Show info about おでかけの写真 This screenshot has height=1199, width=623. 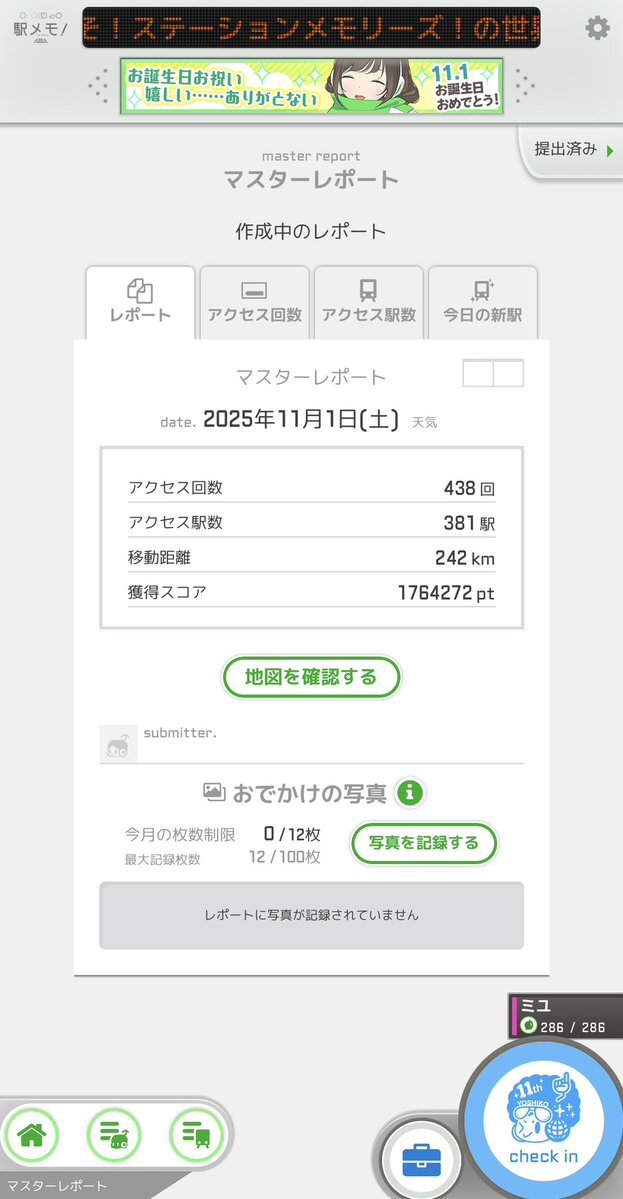pyautogui.click(x=410, y=794)
